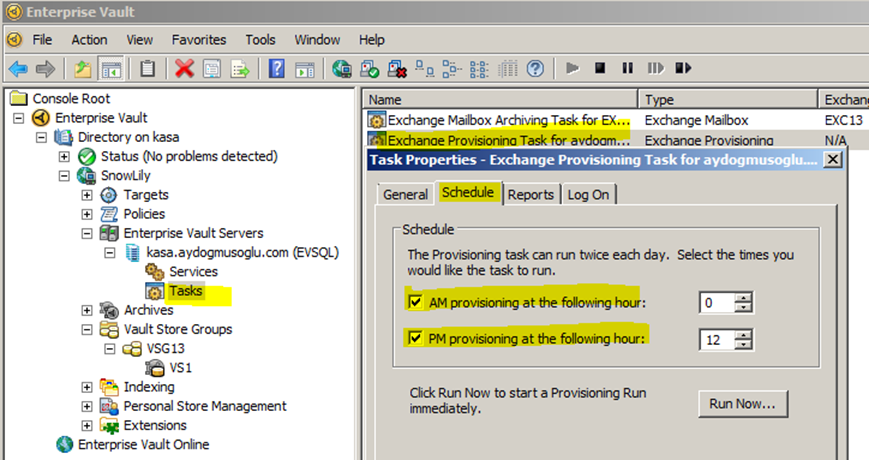
Task: Expand the Extensions node
Action: pos(87,426)
